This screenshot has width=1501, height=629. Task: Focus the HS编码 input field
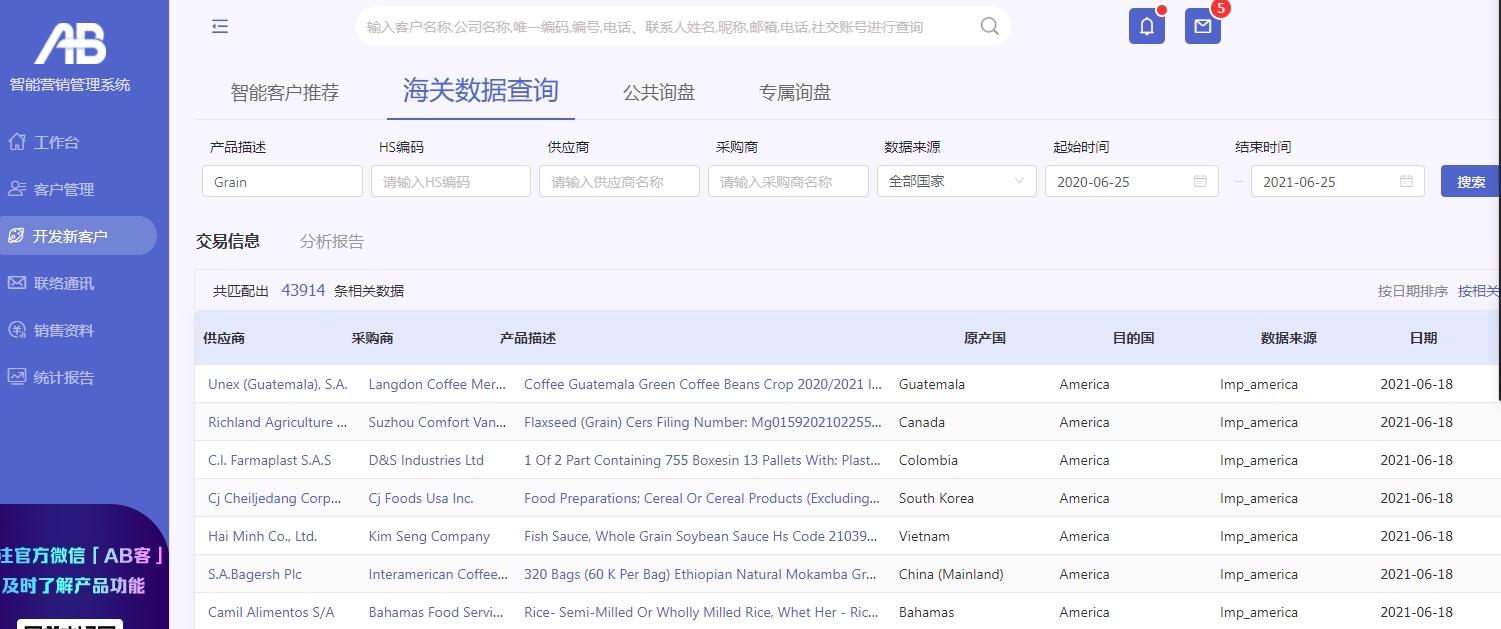tap(451, 181)
